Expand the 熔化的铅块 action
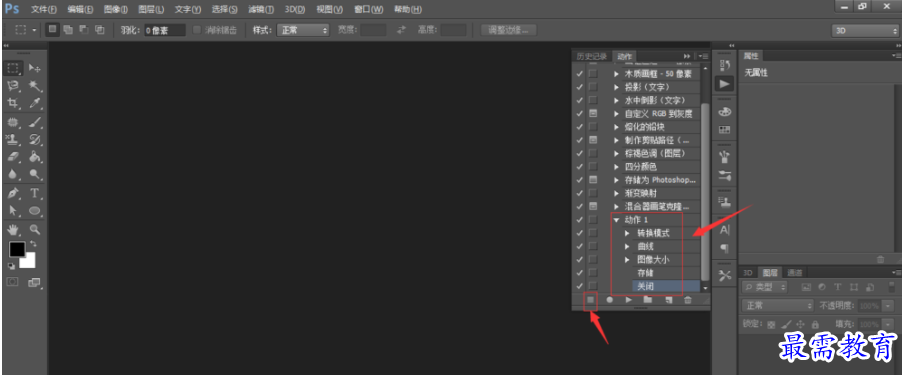This screenshot has width=903, height=378. (617, 127)
